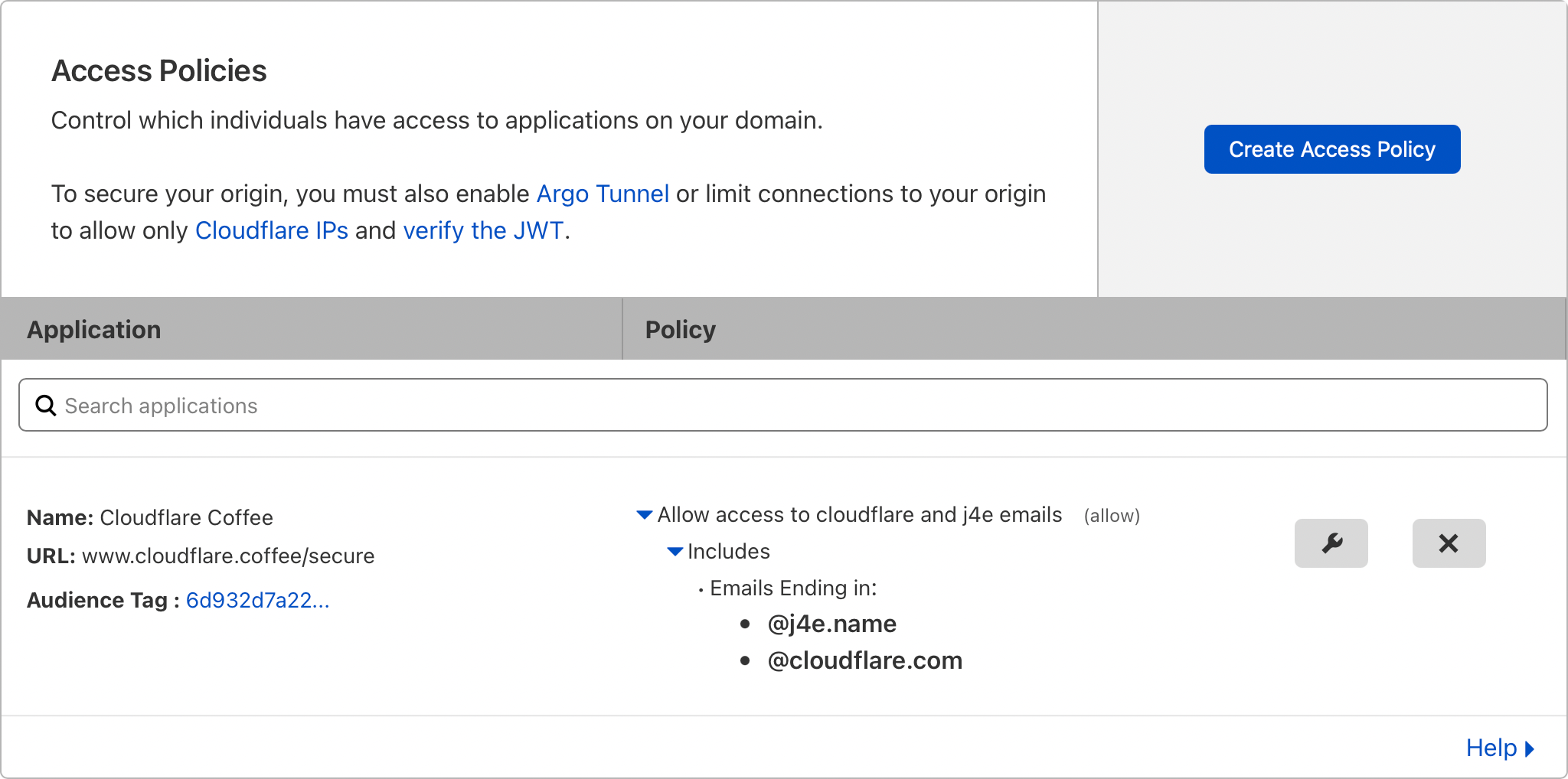Click the Create Access Policy button

click(x=1331, y=148)
